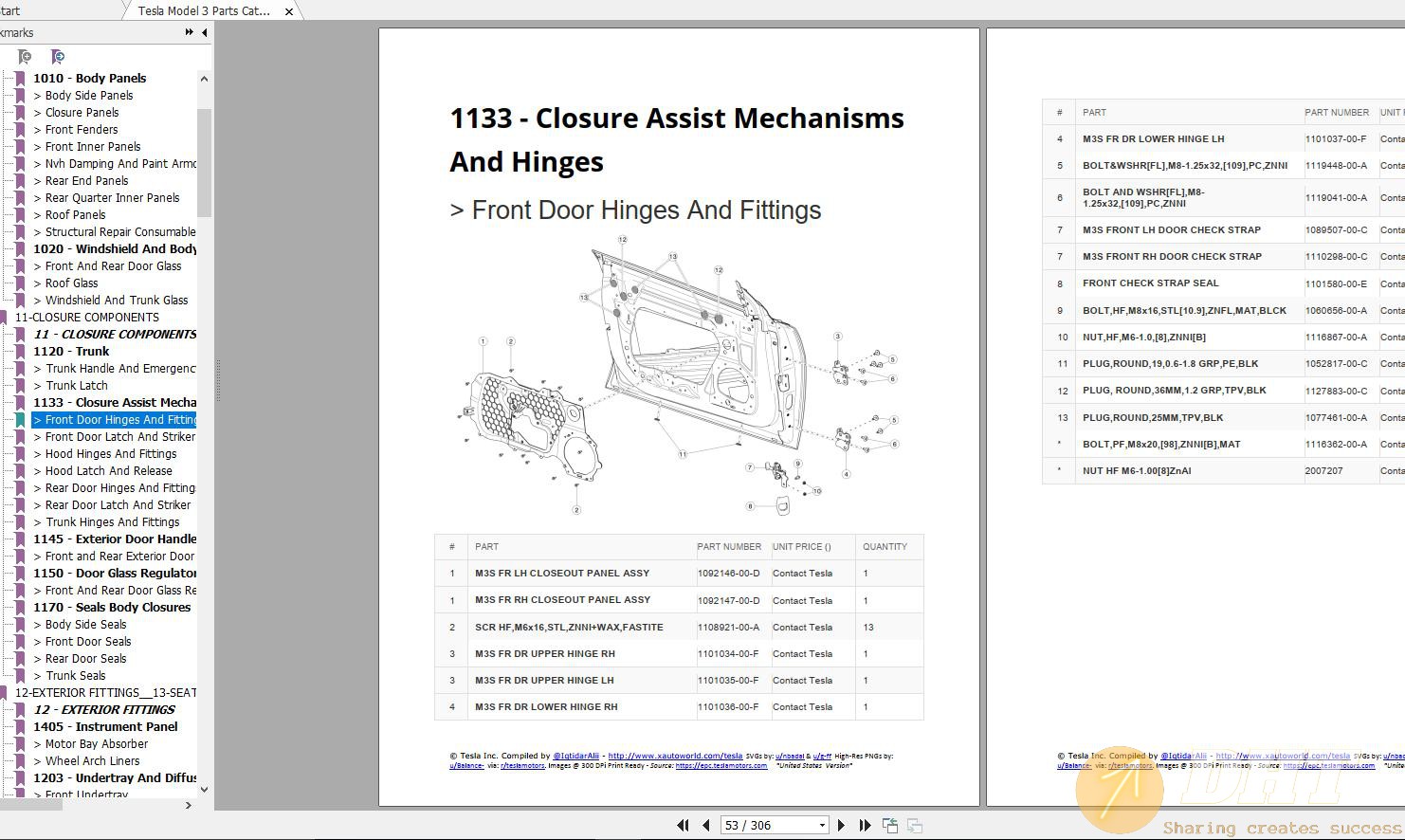Click the bookmark icon beside Motor Bay Absorber
Viewport: 1405px width, 840px height.
pos(21,744)
